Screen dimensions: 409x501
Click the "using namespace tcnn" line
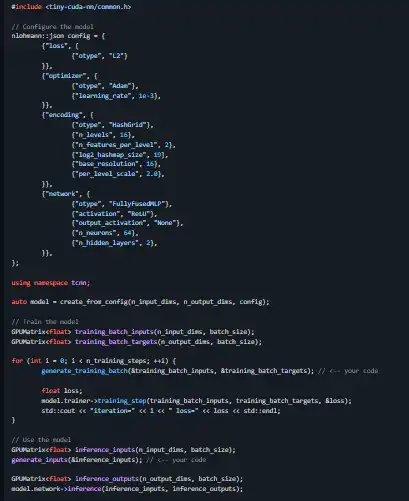pyautogui.click(x=51, y=283)
